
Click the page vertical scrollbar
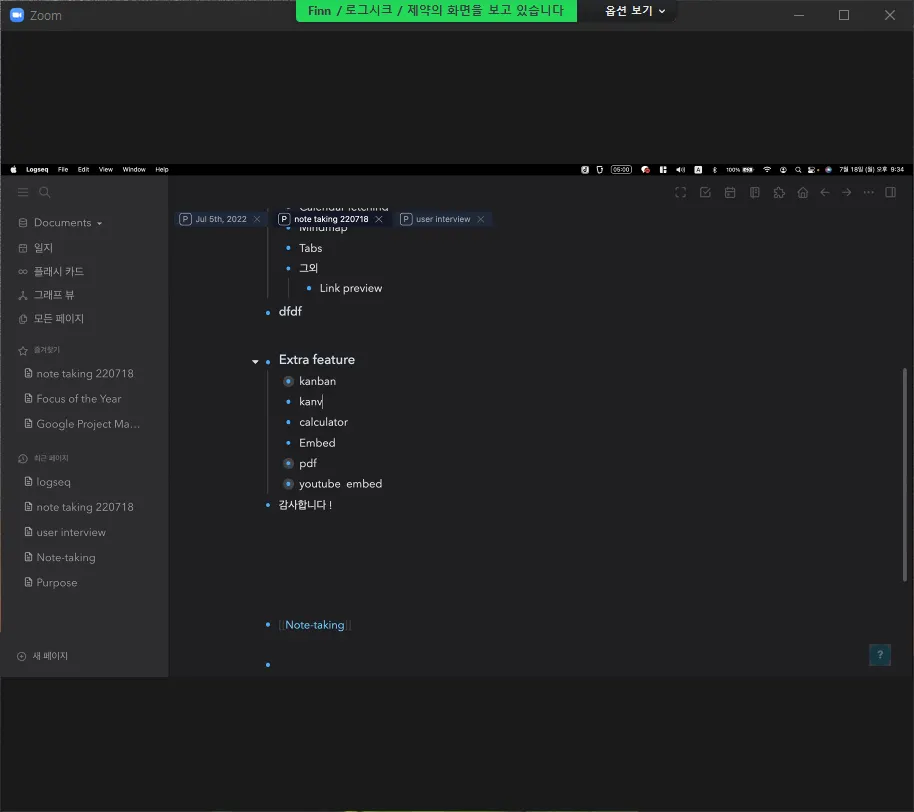tap(904, 474)
